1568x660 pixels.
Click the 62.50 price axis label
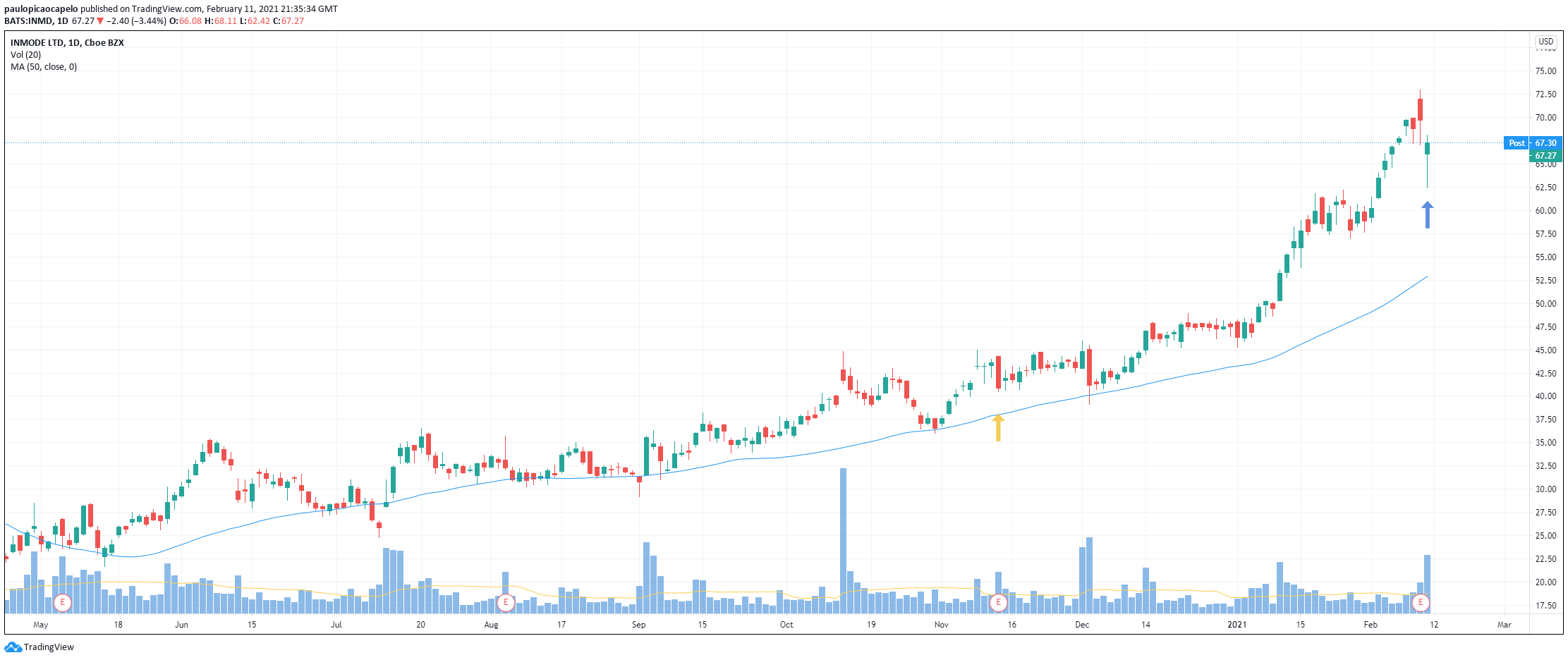click(x=1545, y=188)
